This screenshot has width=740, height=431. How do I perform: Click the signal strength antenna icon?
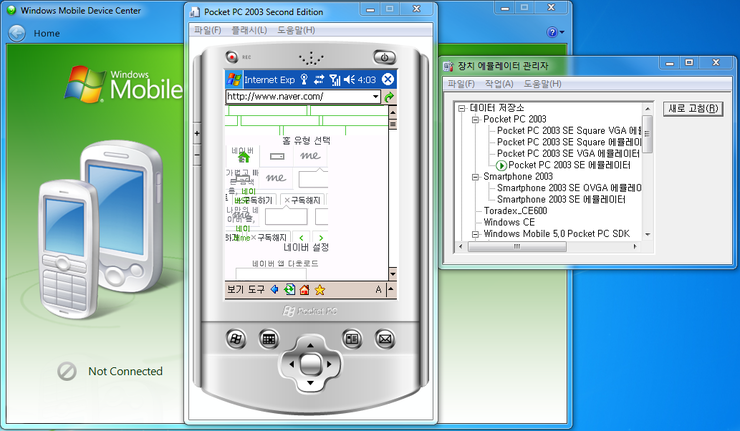coord(335,79)
